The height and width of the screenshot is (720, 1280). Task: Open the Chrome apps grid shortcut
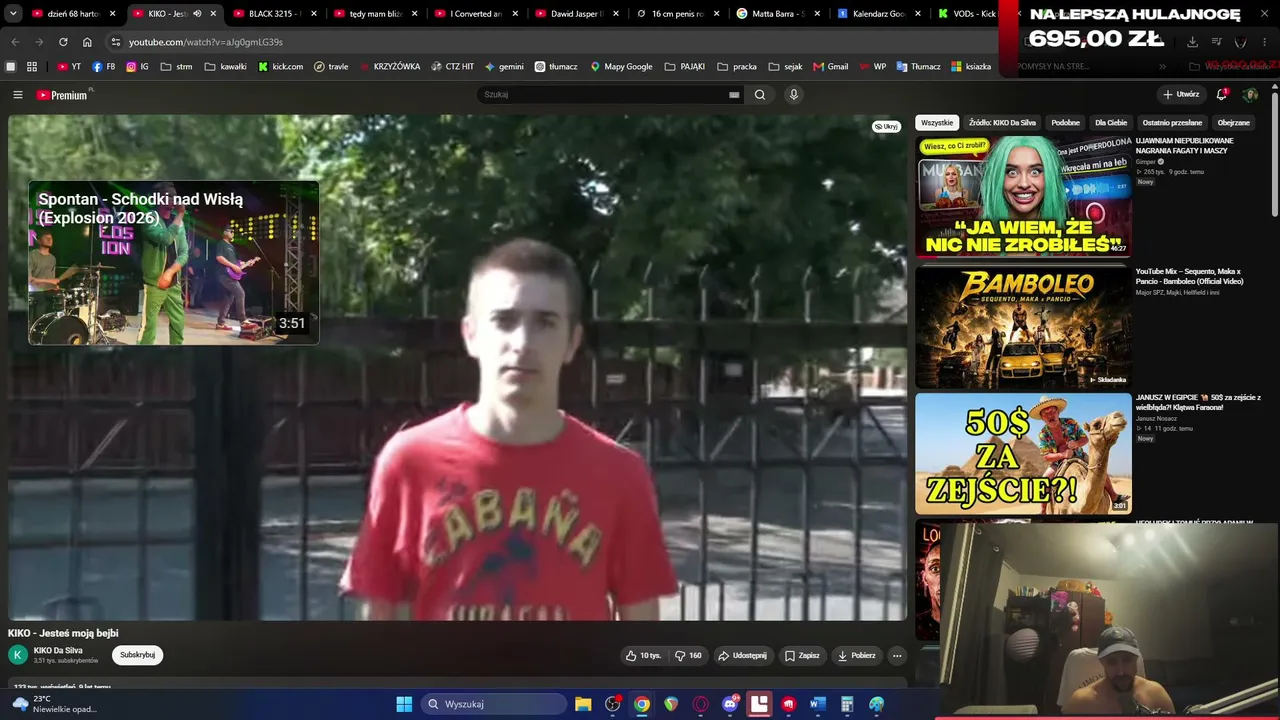point(32,67)
